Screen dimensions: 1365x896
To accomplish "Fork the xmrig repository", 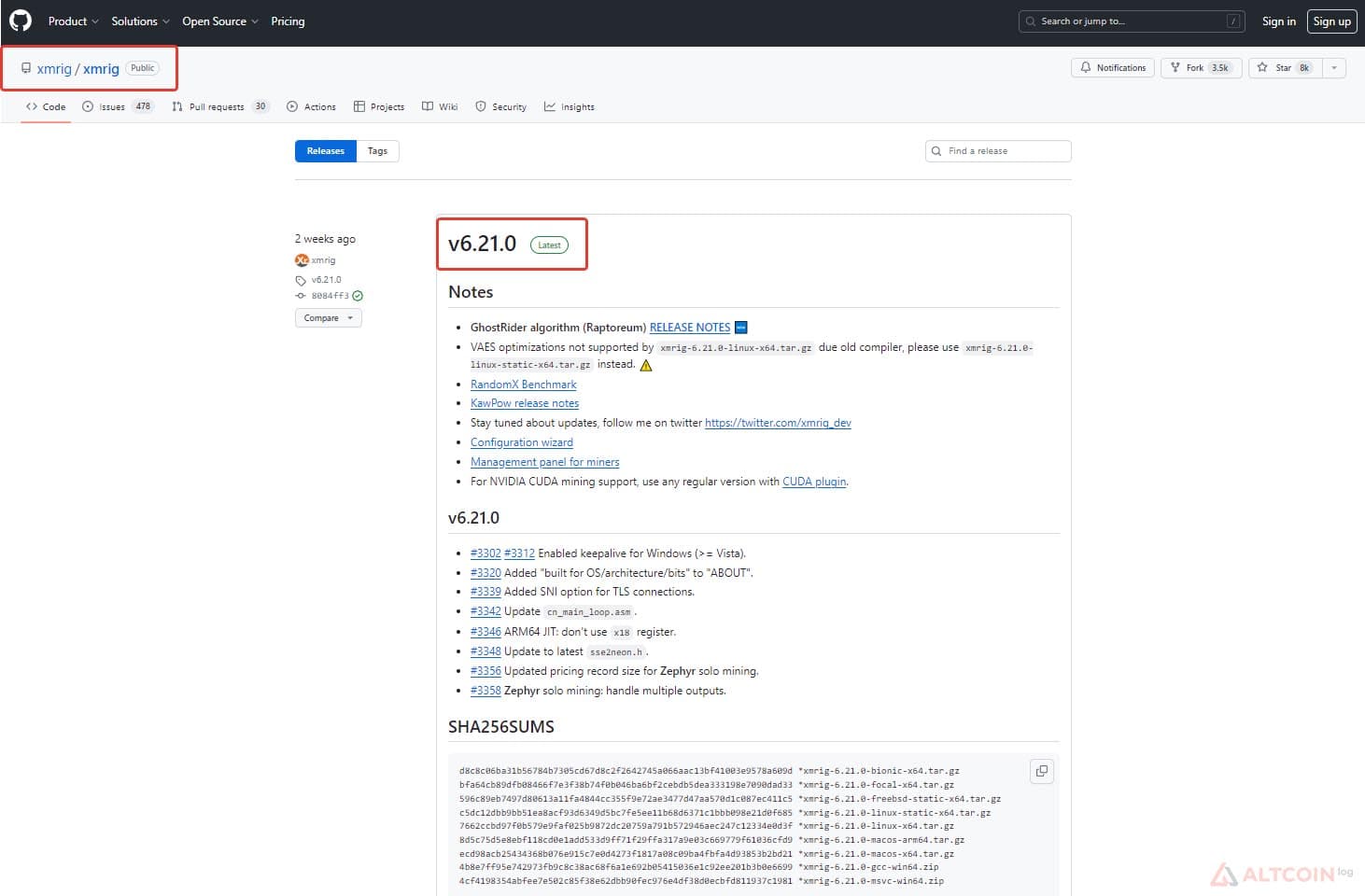I will coord(1200,68).
